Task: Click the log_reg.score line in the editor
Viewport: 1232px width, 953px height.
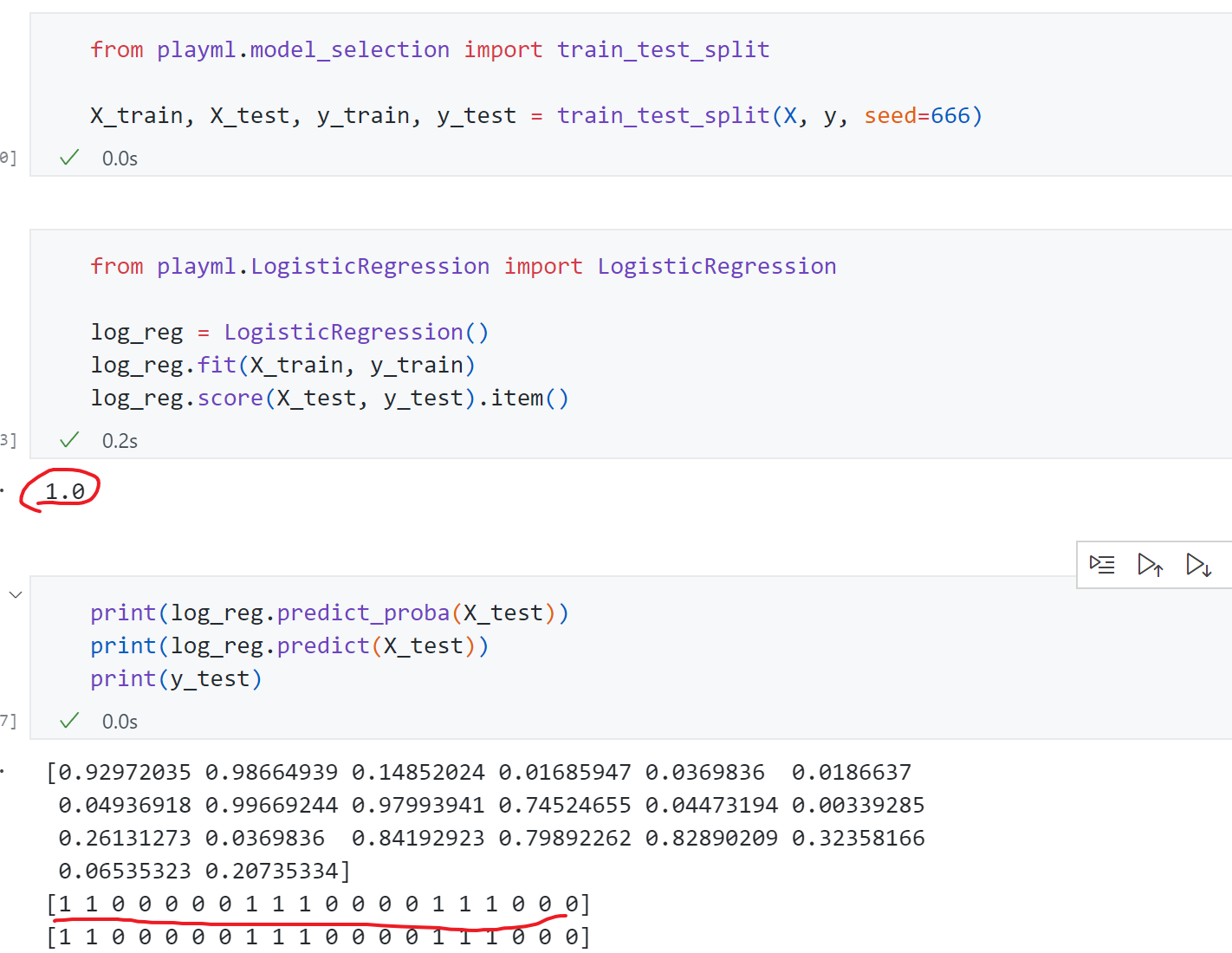Action: coord(329,399)
